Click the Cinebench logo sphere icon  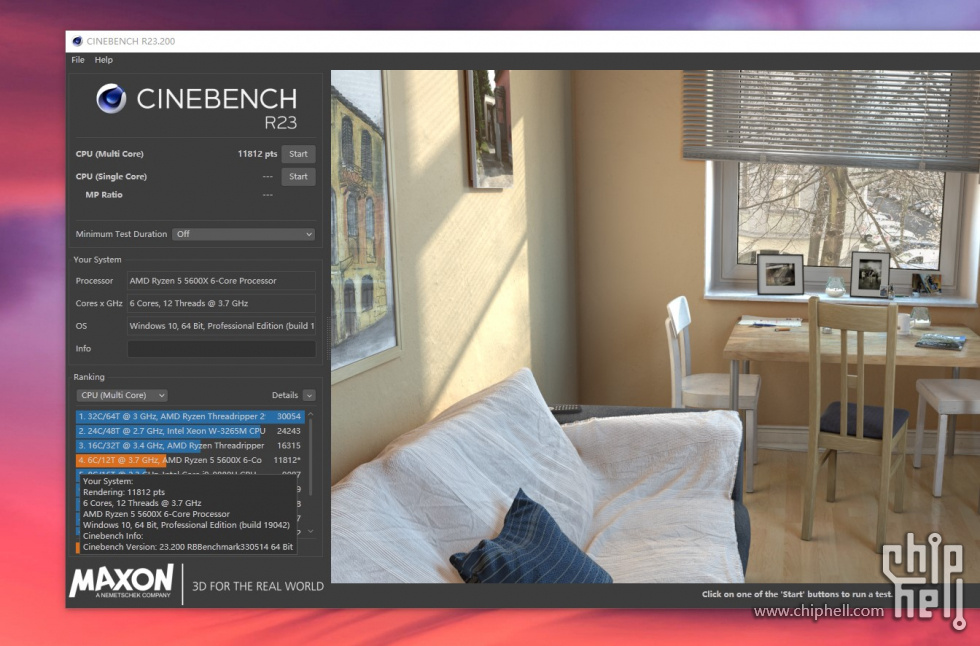click(111, 98)
